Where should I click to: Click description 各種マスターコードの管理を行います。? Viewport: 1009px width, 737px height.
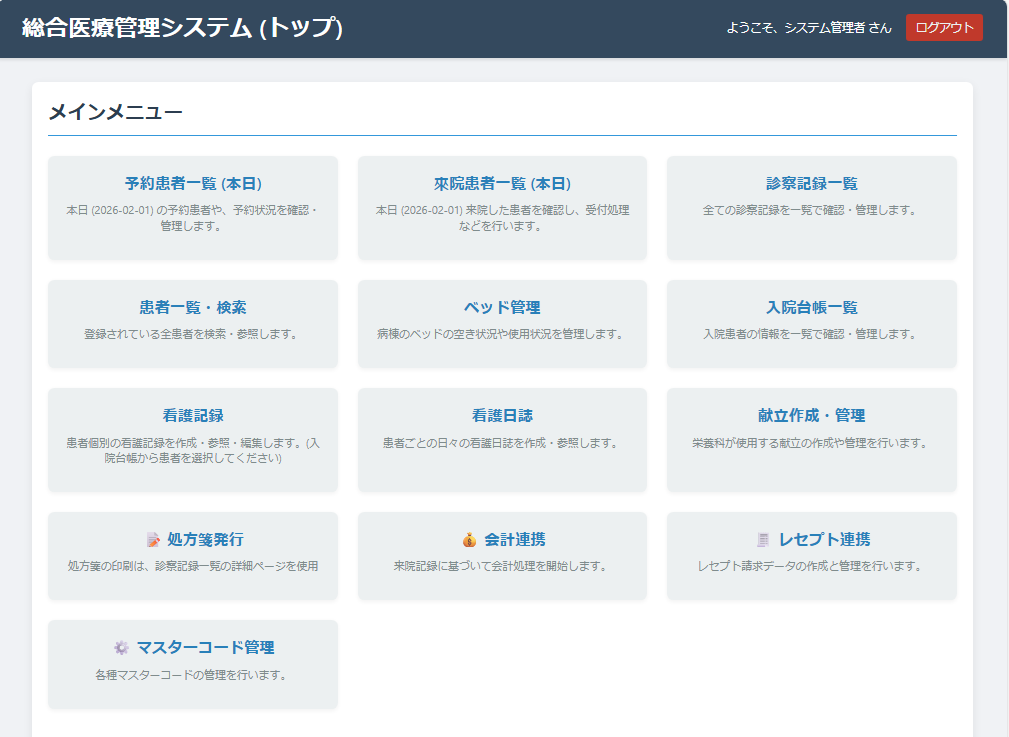click(193, 675)
